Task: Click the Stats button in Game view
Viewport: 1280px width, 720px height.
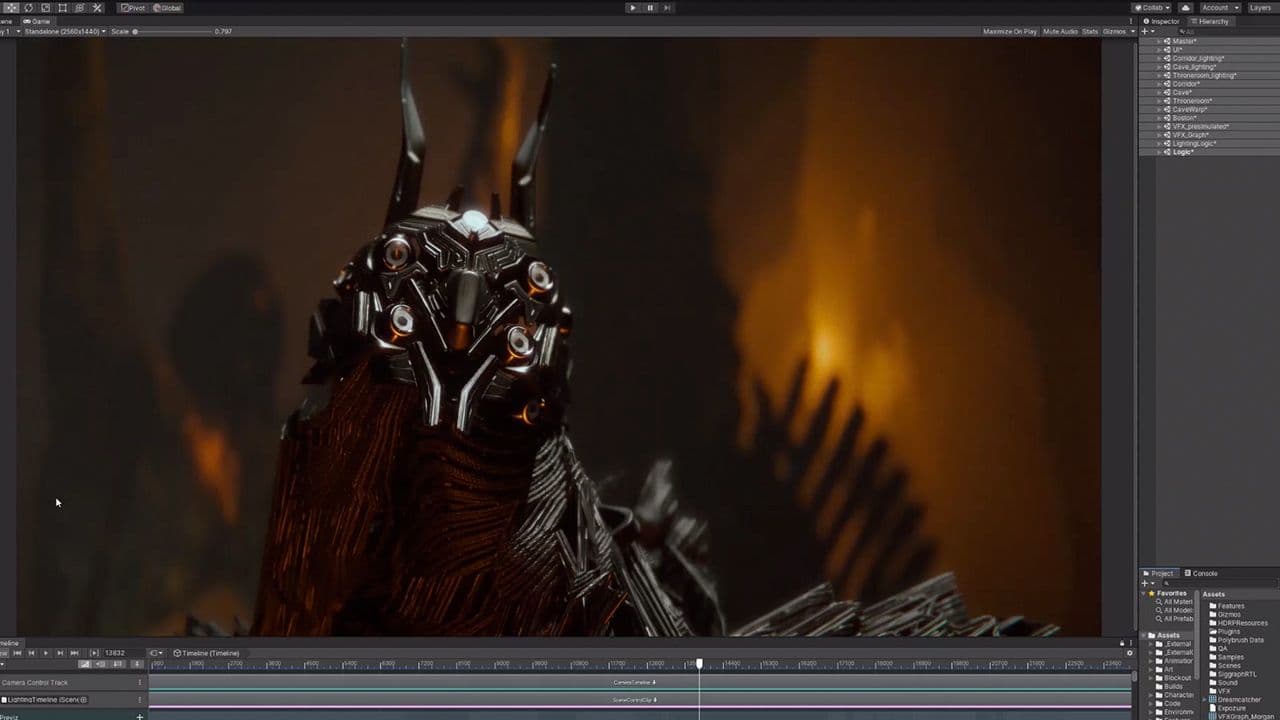Action: pyautogui.click(x=1090, y=31)
